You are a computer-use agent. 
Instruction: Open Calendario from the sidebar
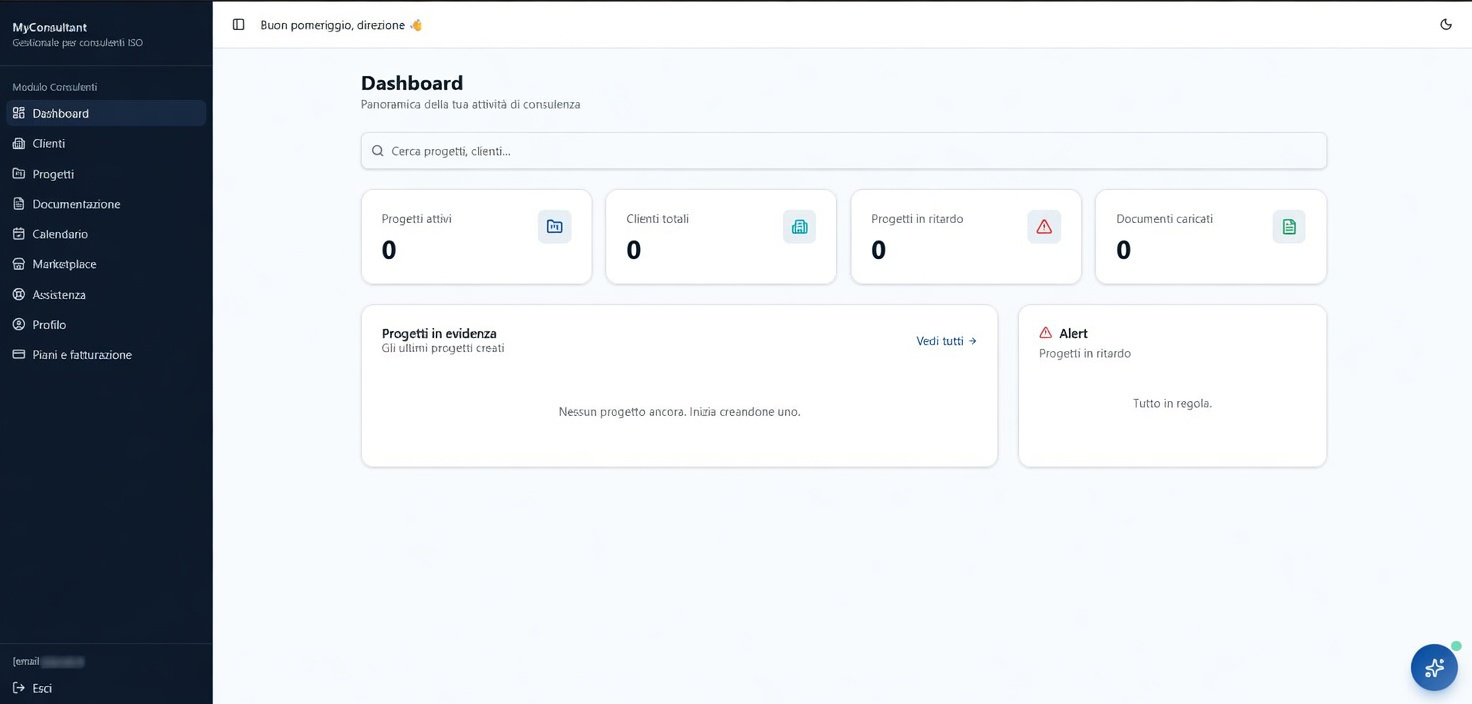pyautogui.click(x=106, y=233)
